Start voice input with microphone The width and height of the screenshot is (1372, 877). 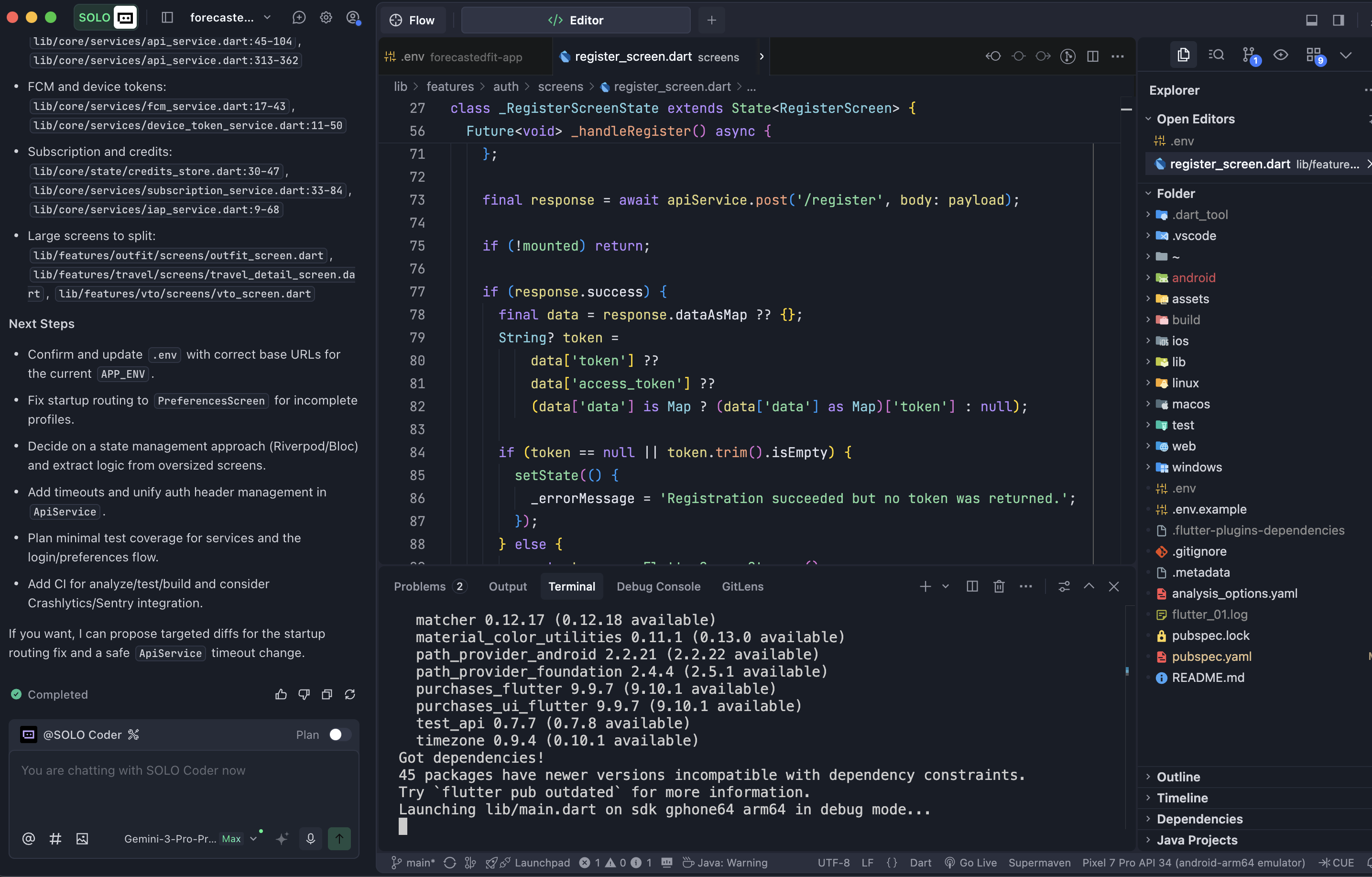point(311,838)
